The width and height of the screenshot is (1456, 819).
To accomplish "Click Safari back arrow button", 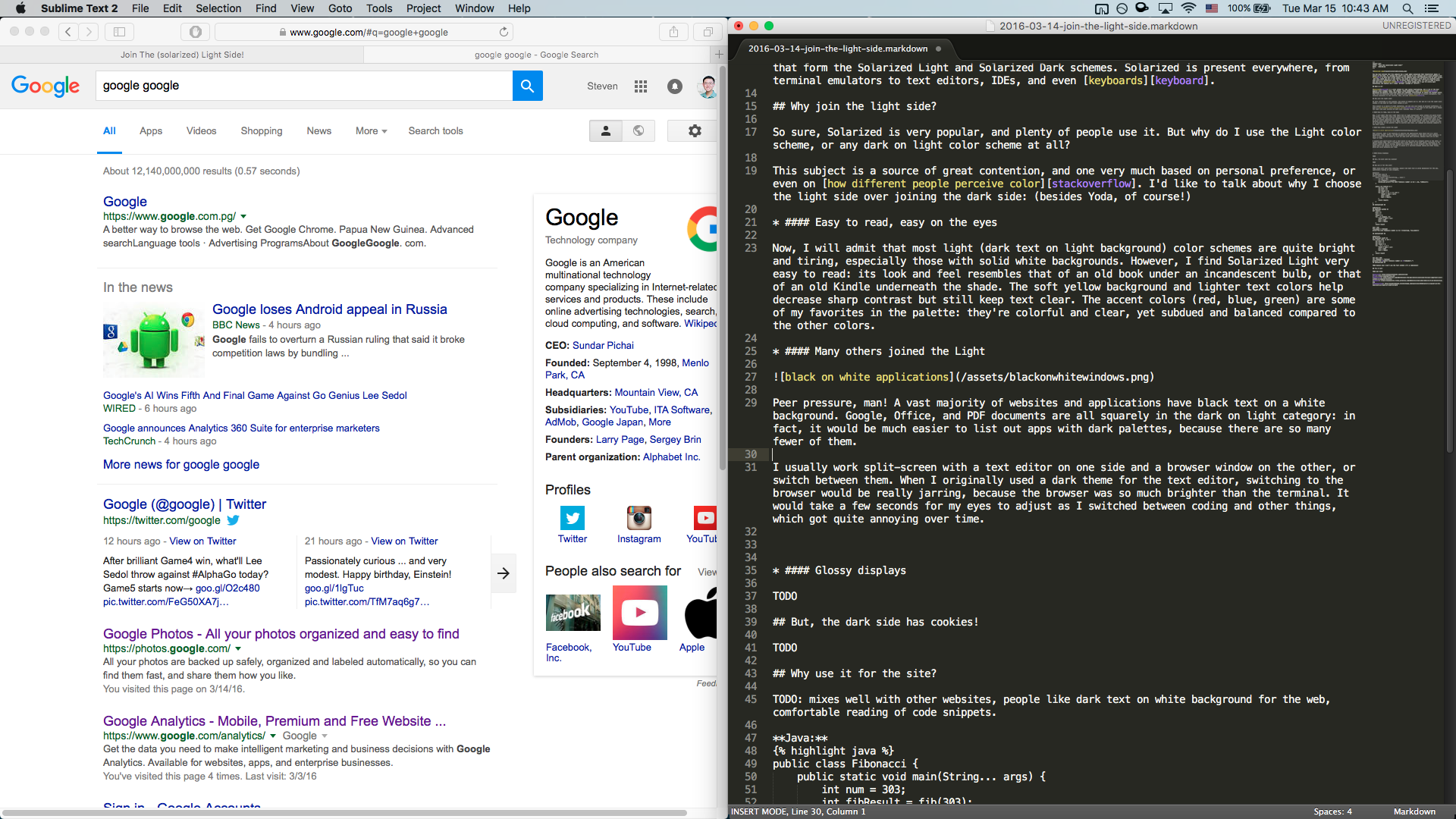I will point(68,32).
